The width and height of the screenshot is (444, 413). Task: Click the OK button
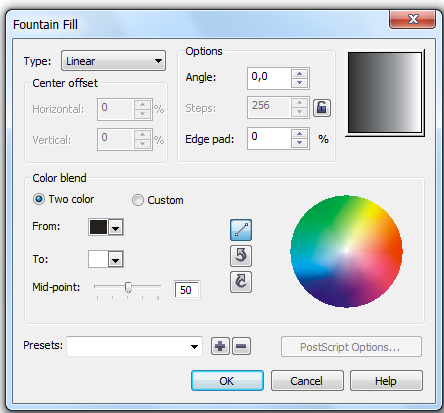click(227, 381)
